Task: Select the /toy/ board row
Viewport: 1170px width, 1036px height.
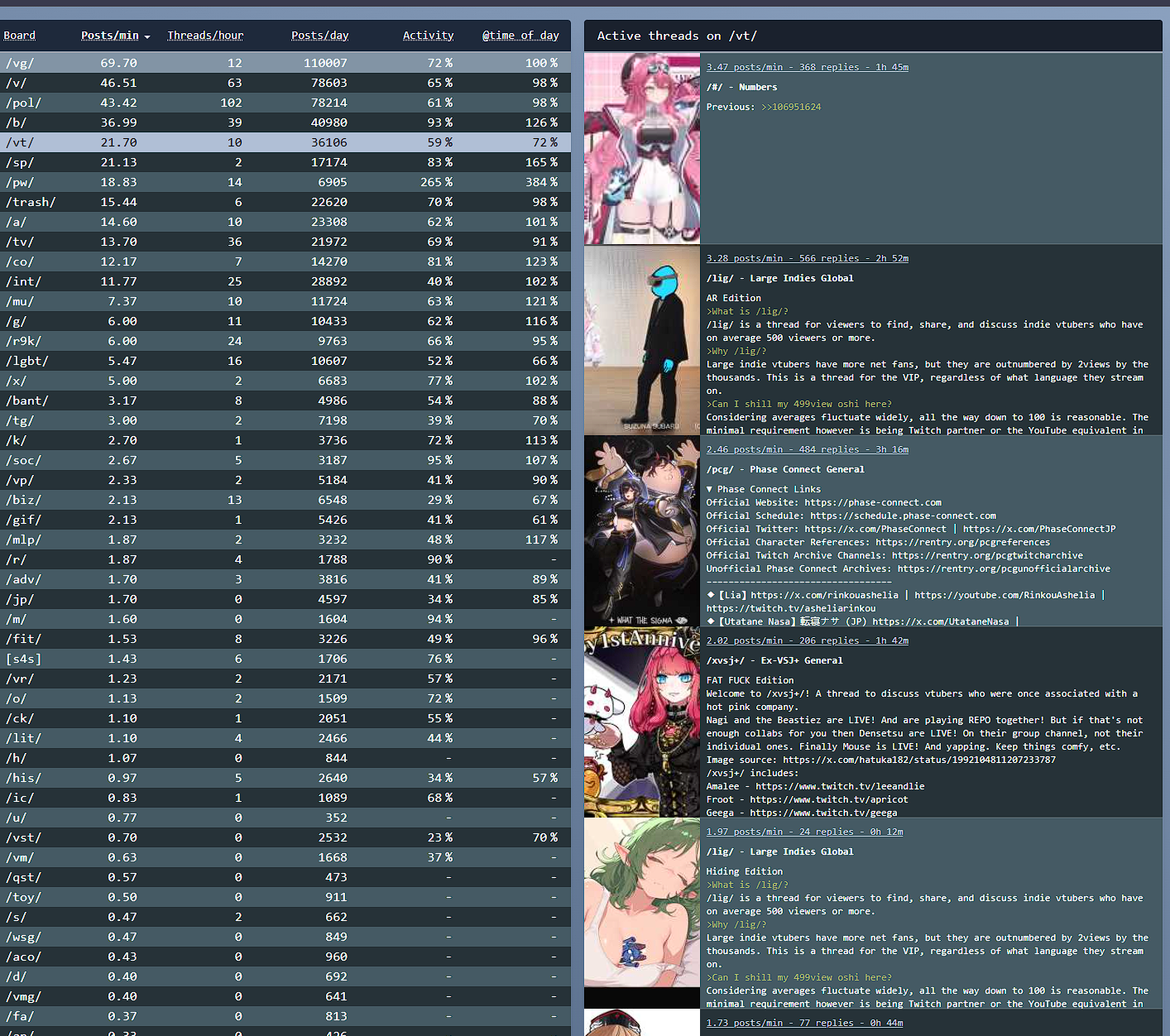Action: pyautogui.click(x=285, y=897)
